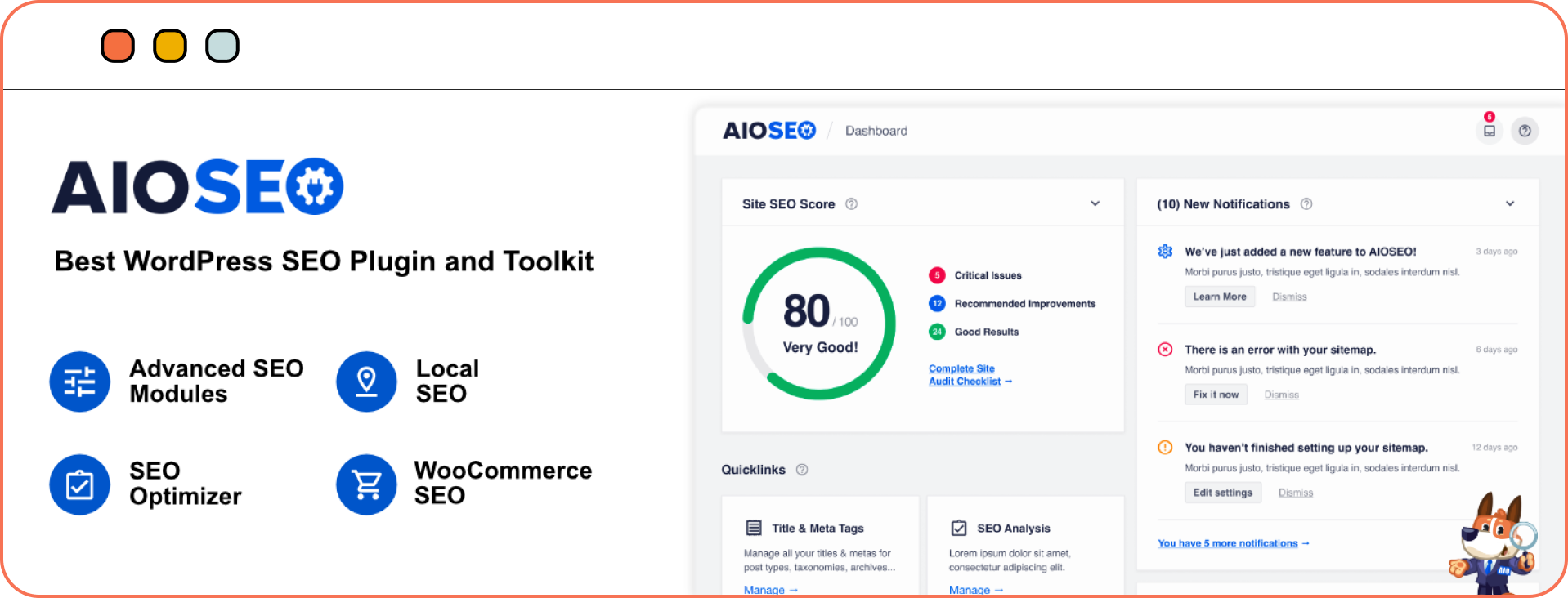
Task: Click the Advanced SEO Modules label
Action: 217,382
